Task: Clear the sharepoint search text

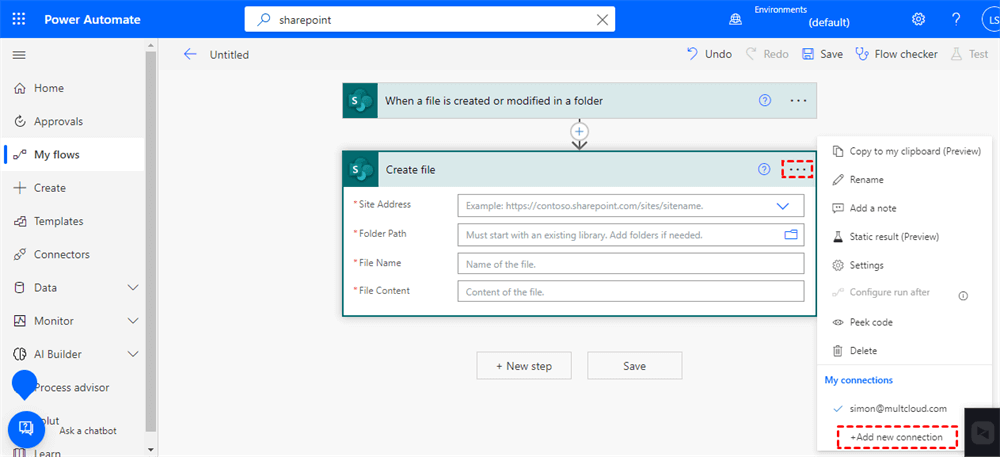Action: pos(601,20)
